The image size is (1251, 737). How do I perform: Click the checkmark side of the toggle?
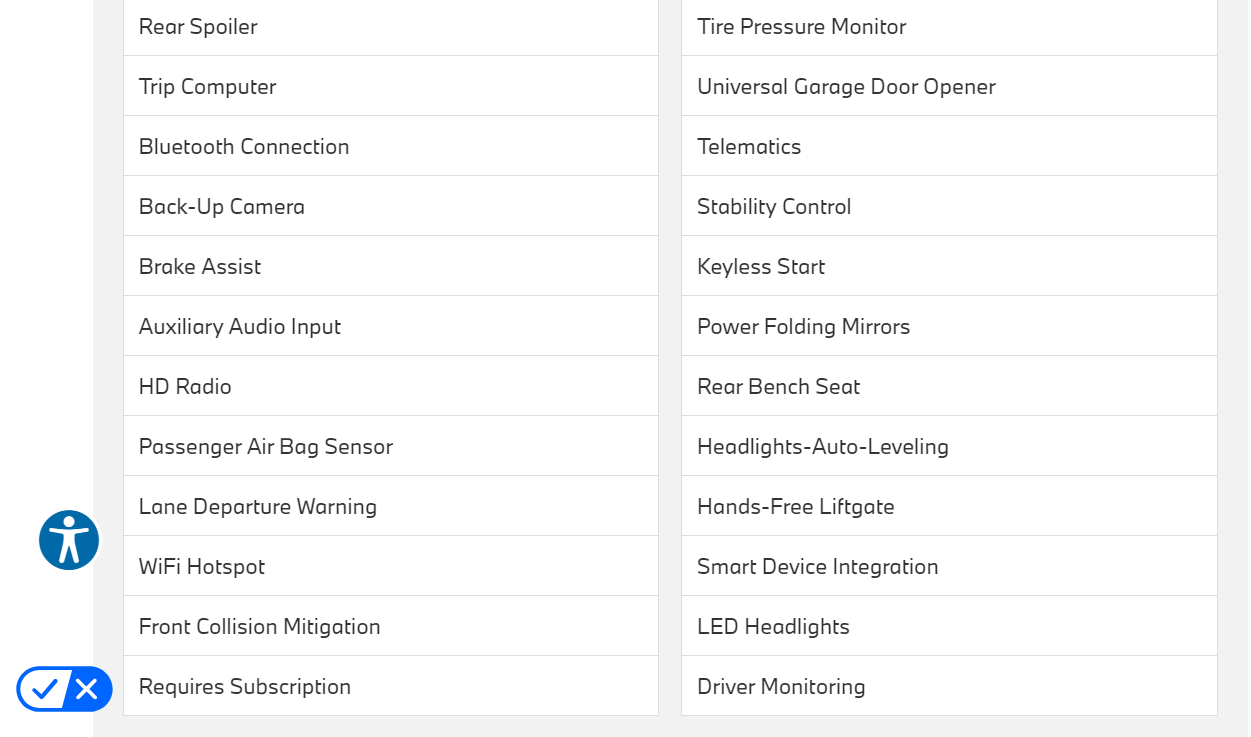pos(43,689)
